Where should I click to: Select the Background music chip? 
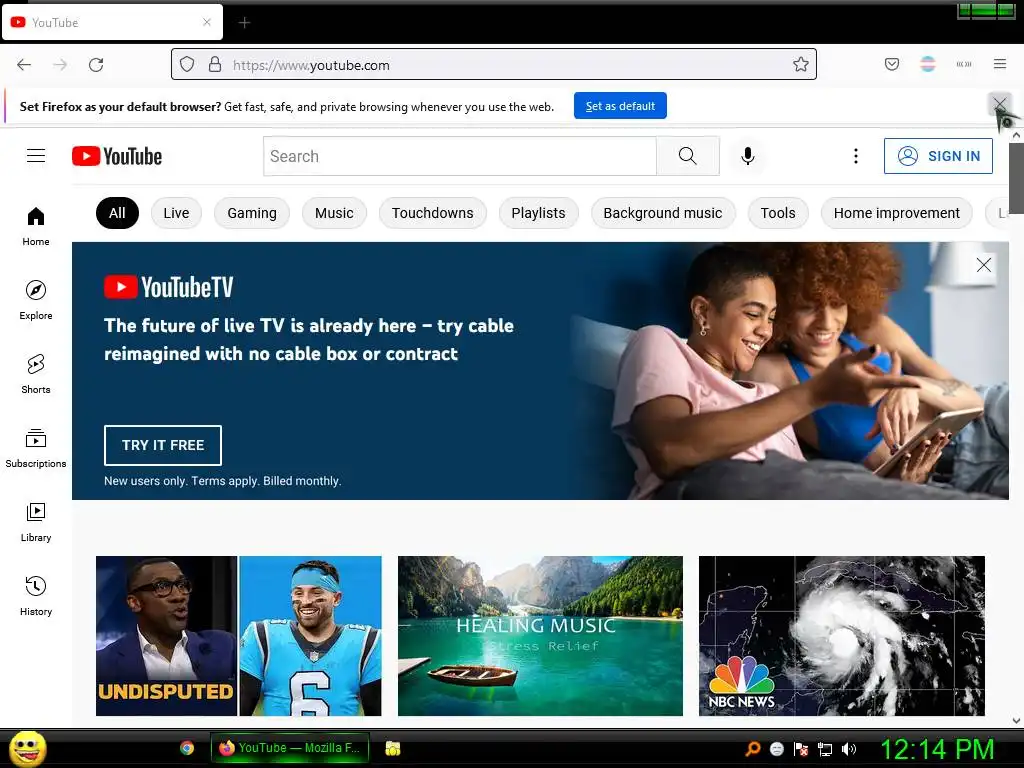tap(663, 213)
